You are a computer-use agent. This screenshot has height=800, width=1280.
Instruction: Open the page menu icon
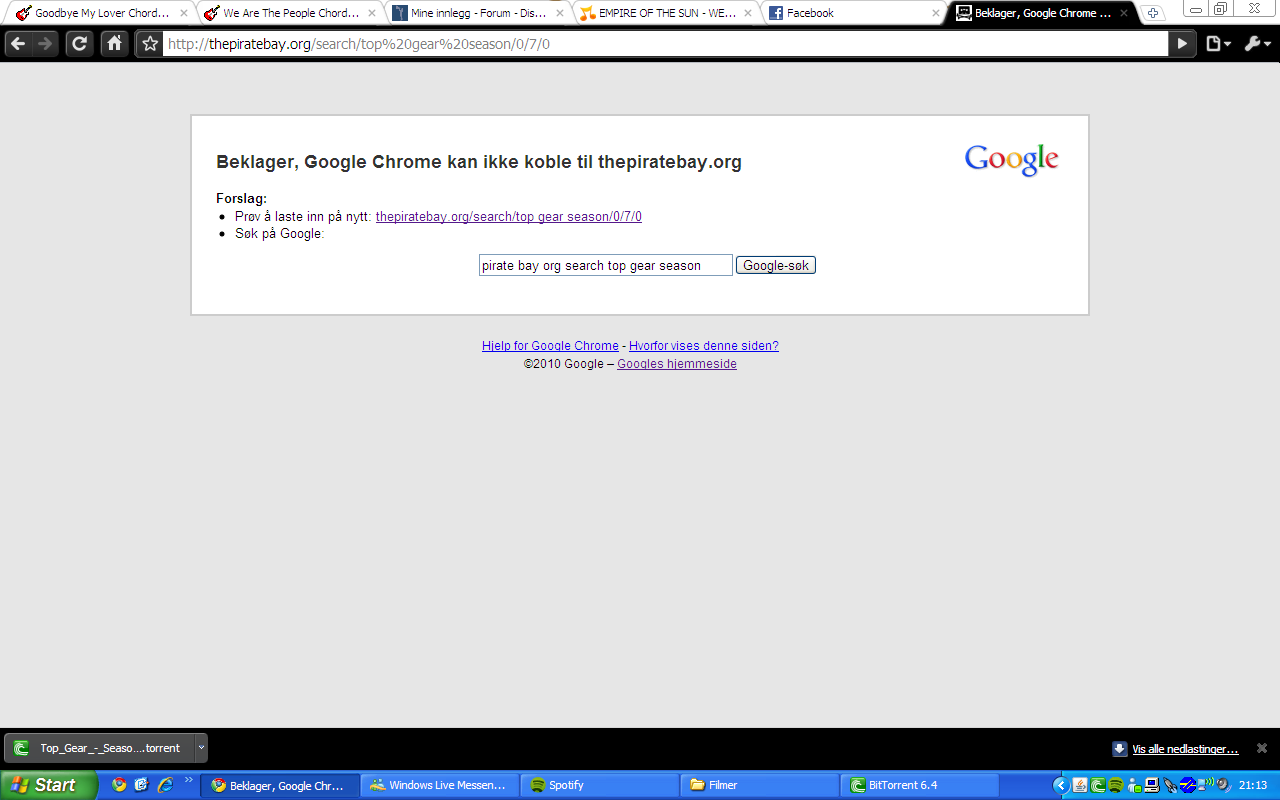[1217, 44]
